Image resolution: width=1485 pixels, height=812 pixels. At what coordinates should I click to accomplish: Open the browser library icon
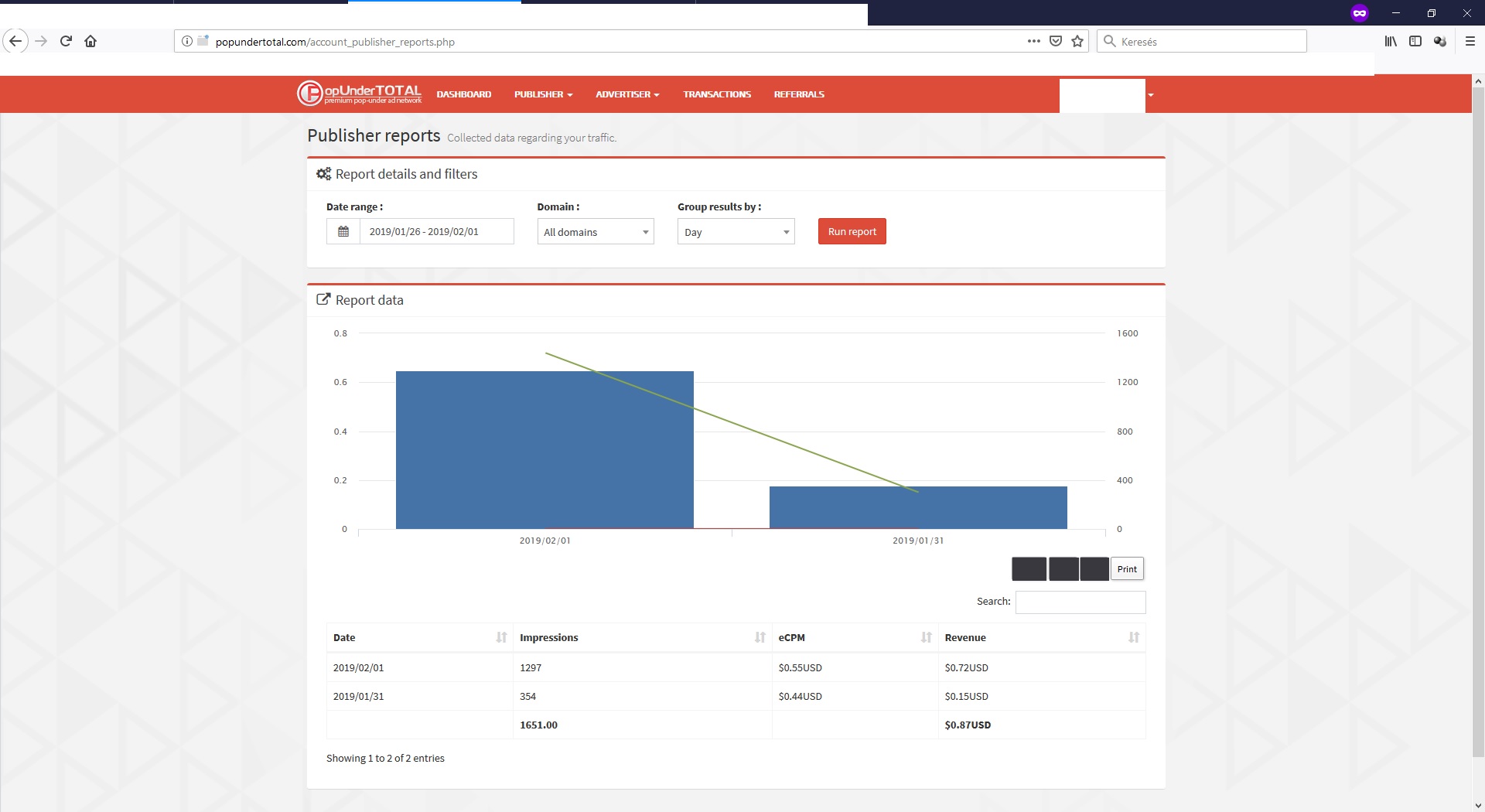[x=1391, y=42]
